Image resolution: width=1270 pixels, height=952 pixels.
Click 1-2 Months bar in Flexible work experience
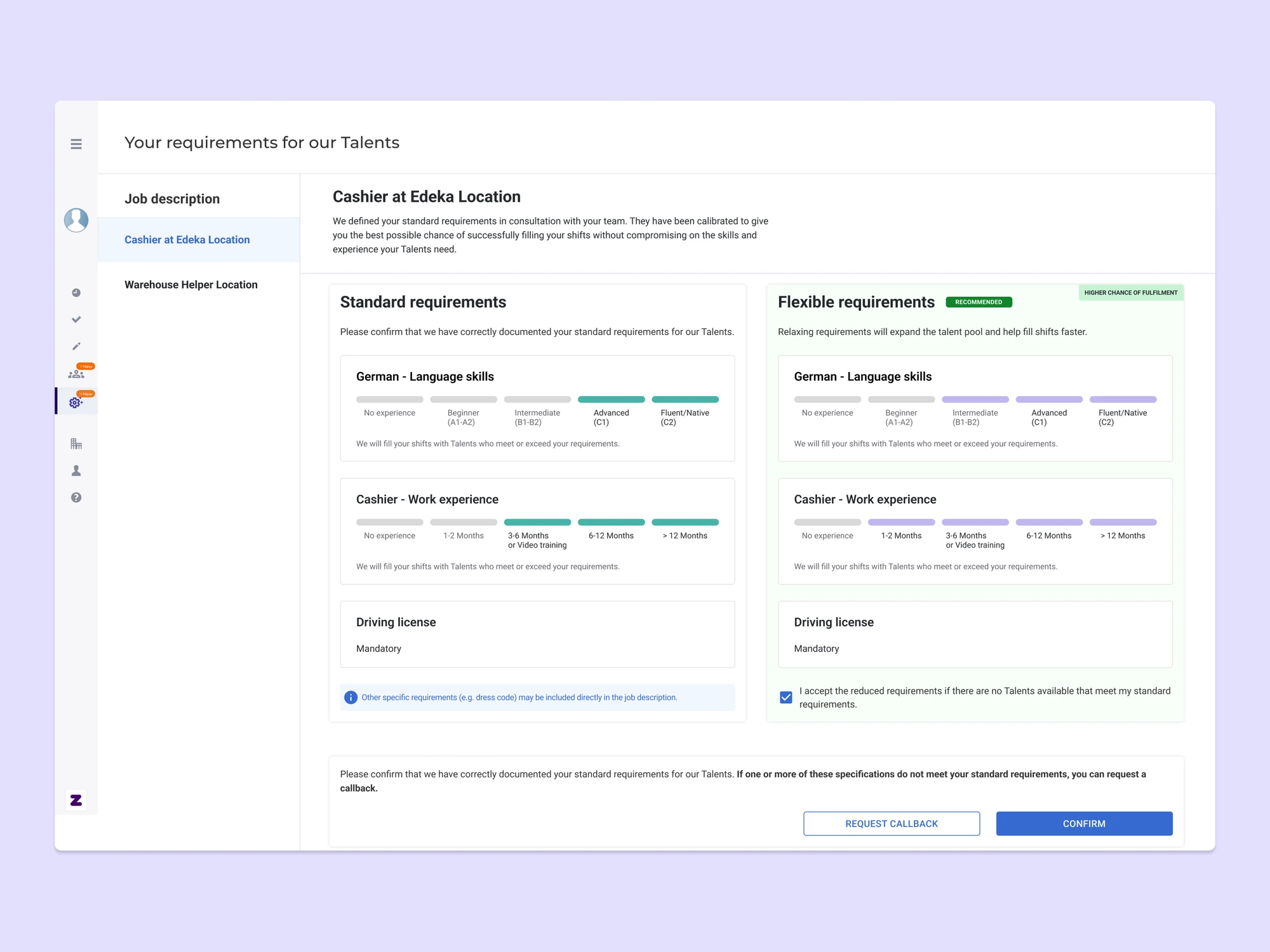point(901,522)
